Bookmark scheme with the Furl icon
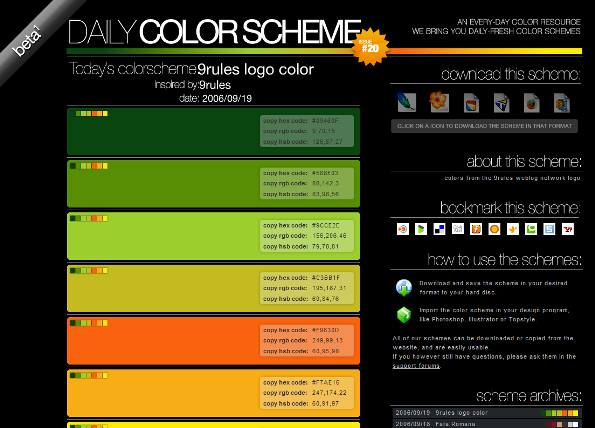 tap(476, 229)
